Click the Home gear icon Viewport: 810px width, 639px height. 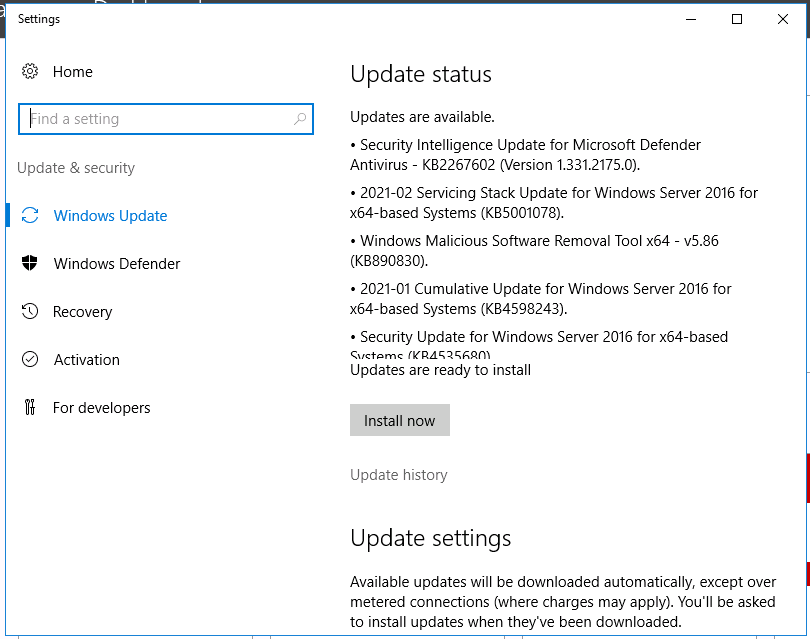[30, 71]
